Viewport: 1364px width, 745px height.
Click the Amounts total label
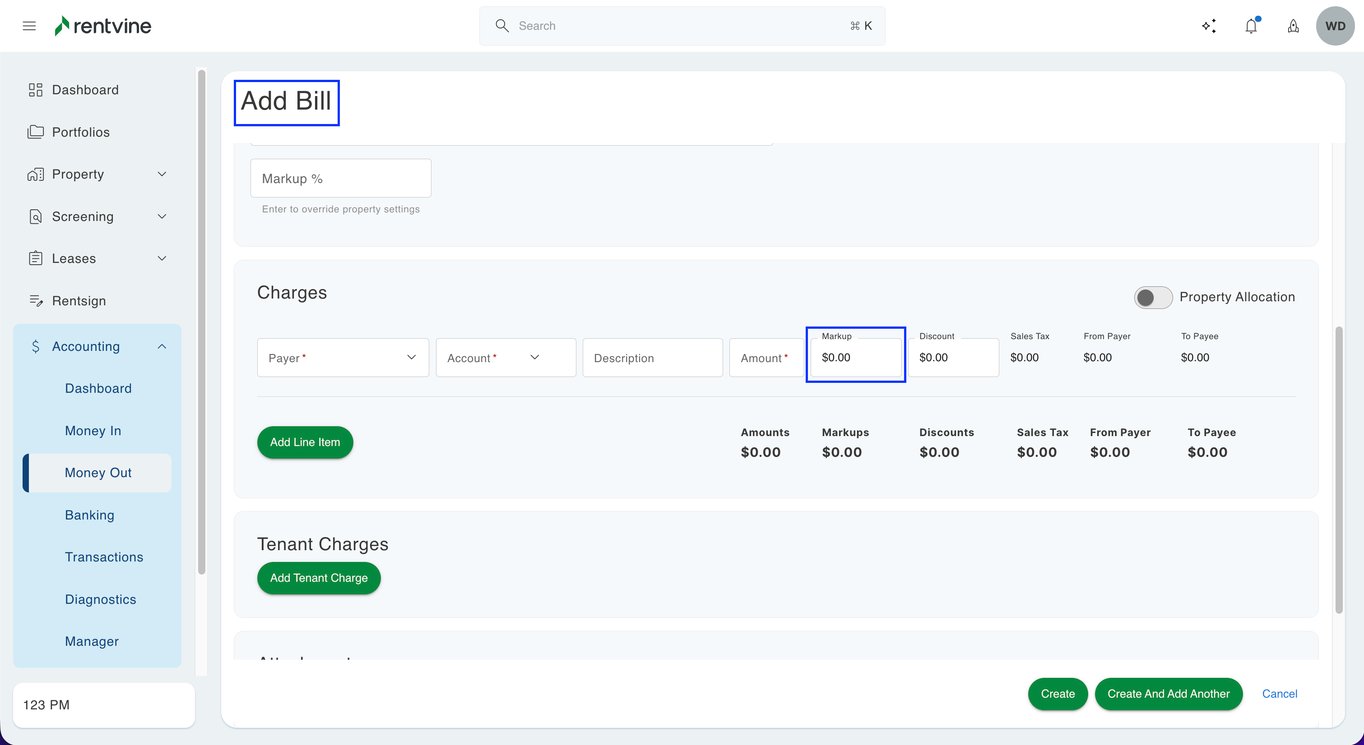point(765,433)
